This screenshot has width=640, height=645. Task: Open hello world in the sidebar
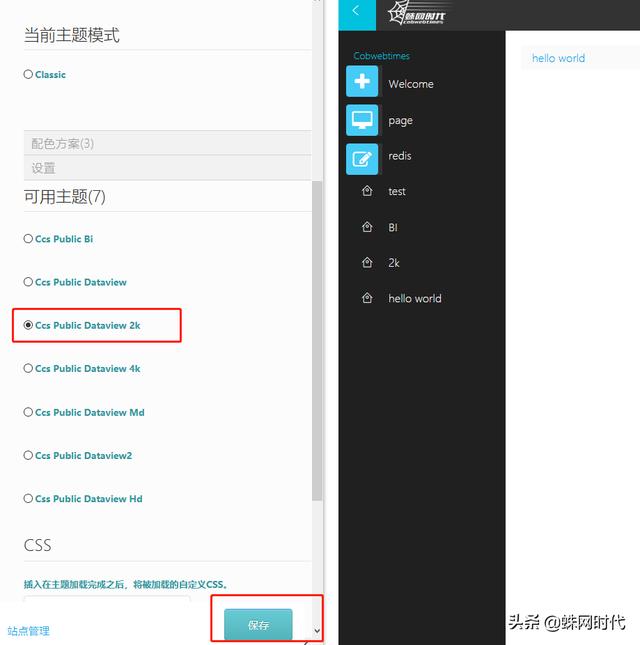tap(415, 298)
